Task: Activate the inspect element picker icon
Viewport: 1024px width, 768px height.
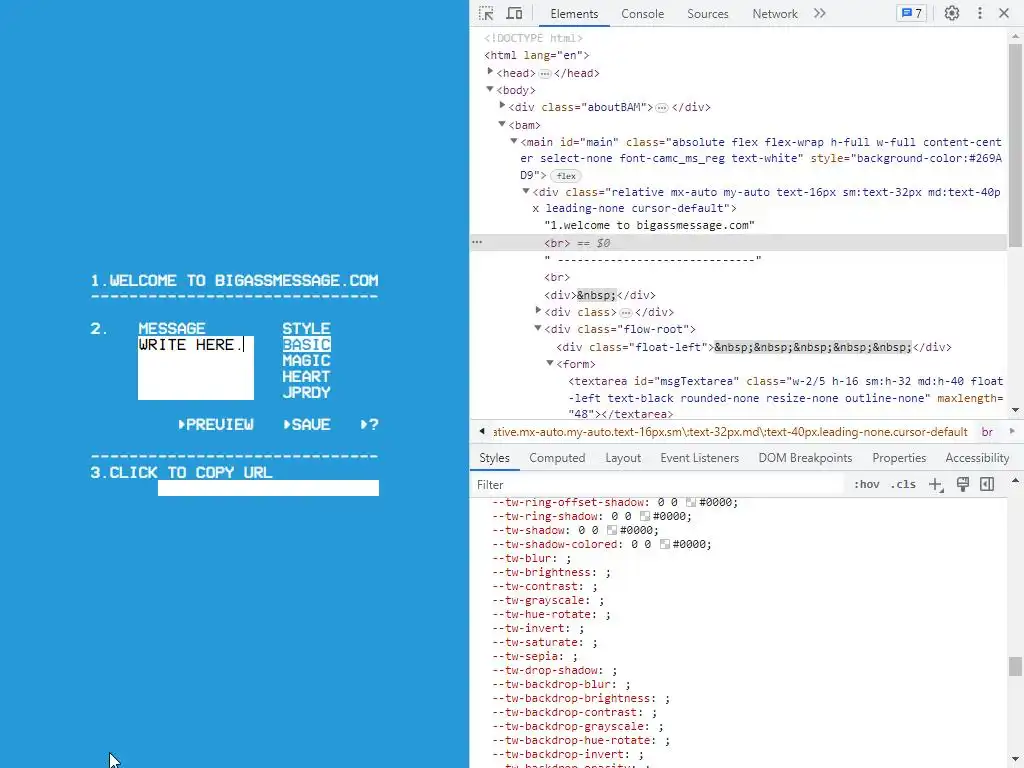Action: click(486, 13)
